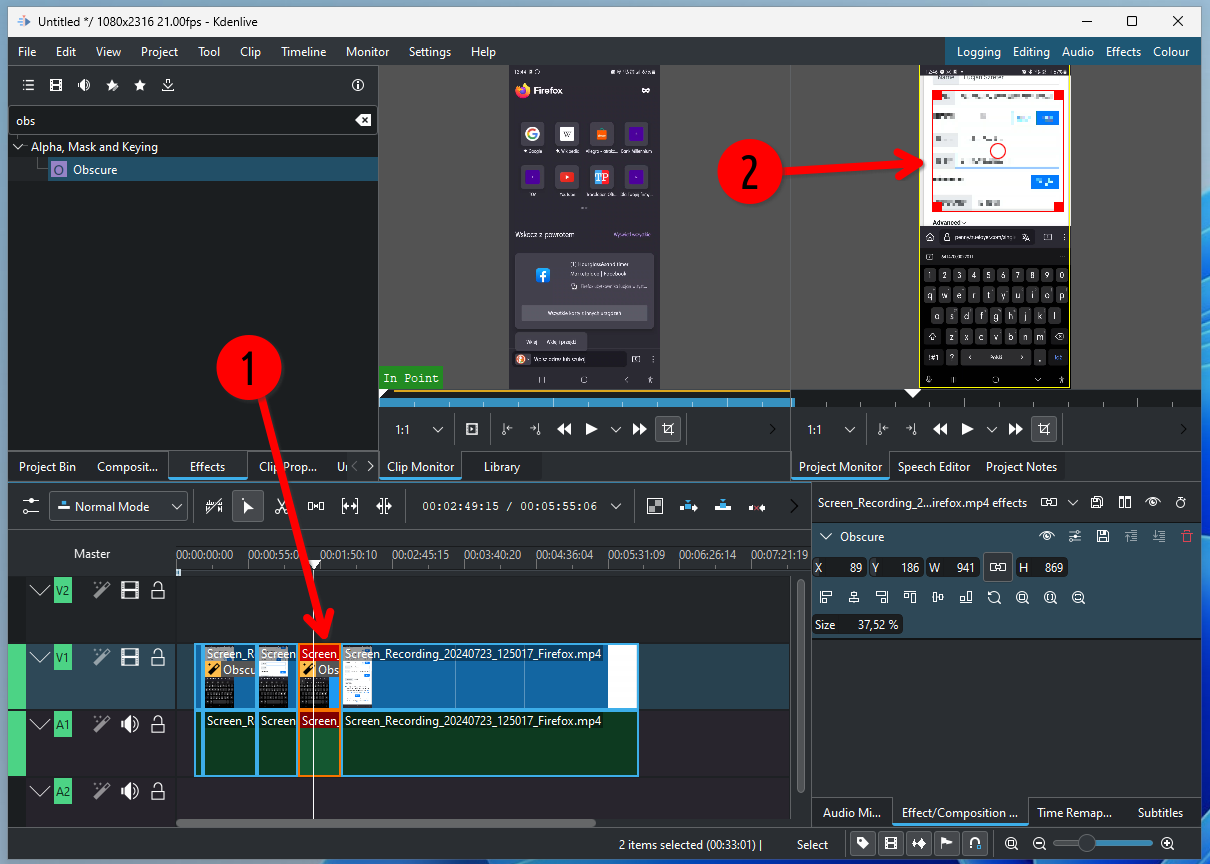The width and height of the screenshot is (1210, 864).
Task: Move the Obscure effect down
Action: click(x=1159, y=537)
